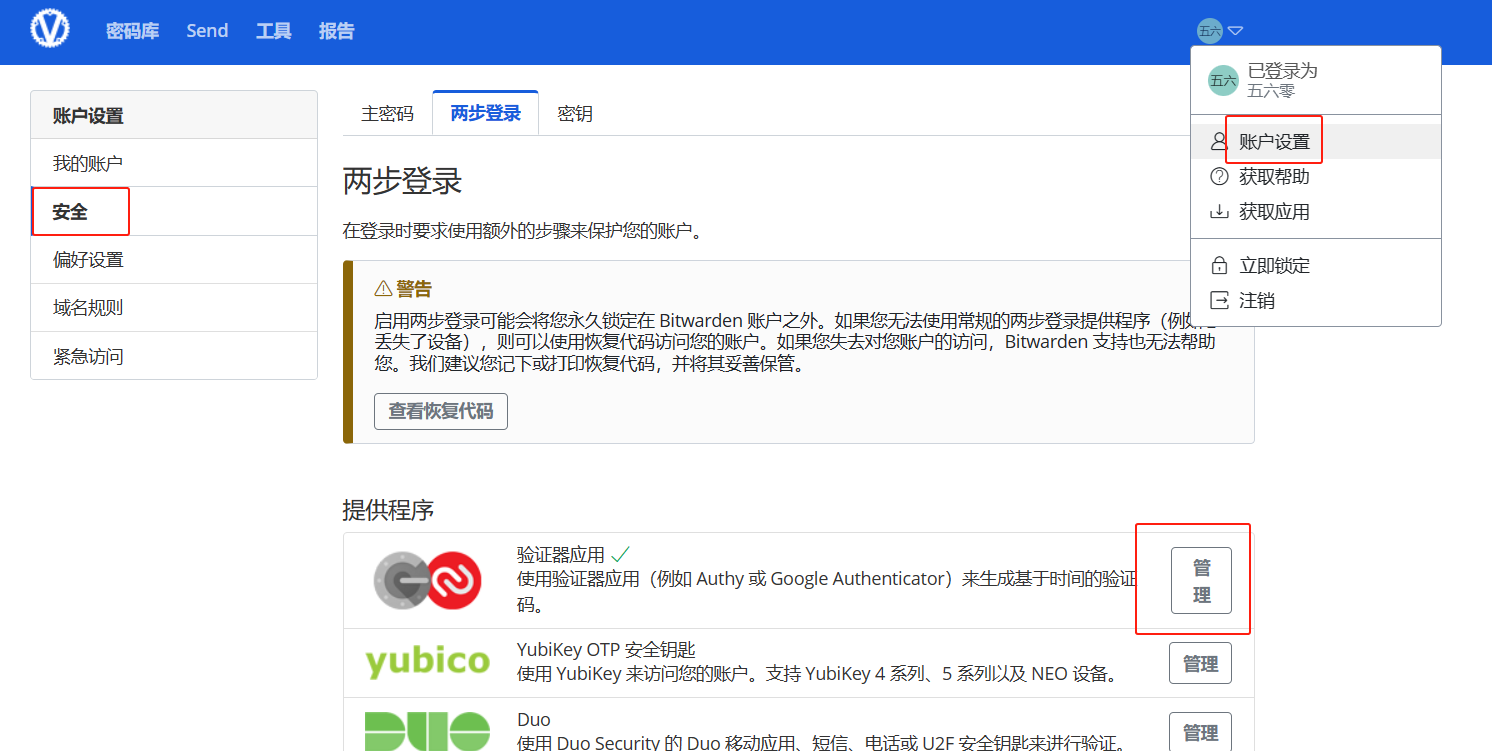
Task: Expand the account dropdown arrow
Action: pos(1235,31)
